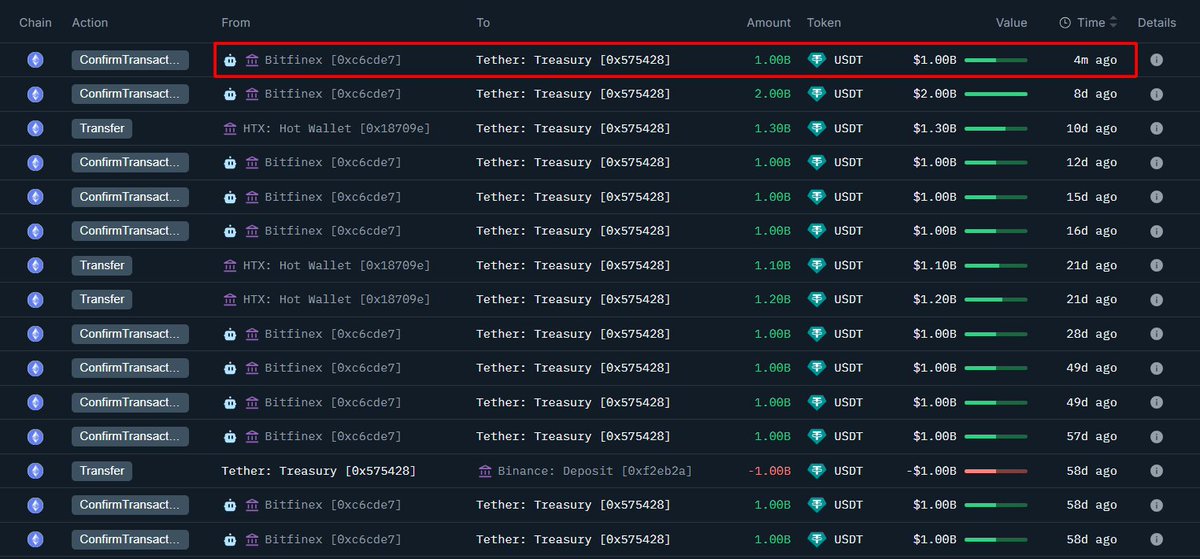Click time 28d ago
The height and width of the screenshot is (559, 1200).
pyautogui.click(x=1092, y=334)
